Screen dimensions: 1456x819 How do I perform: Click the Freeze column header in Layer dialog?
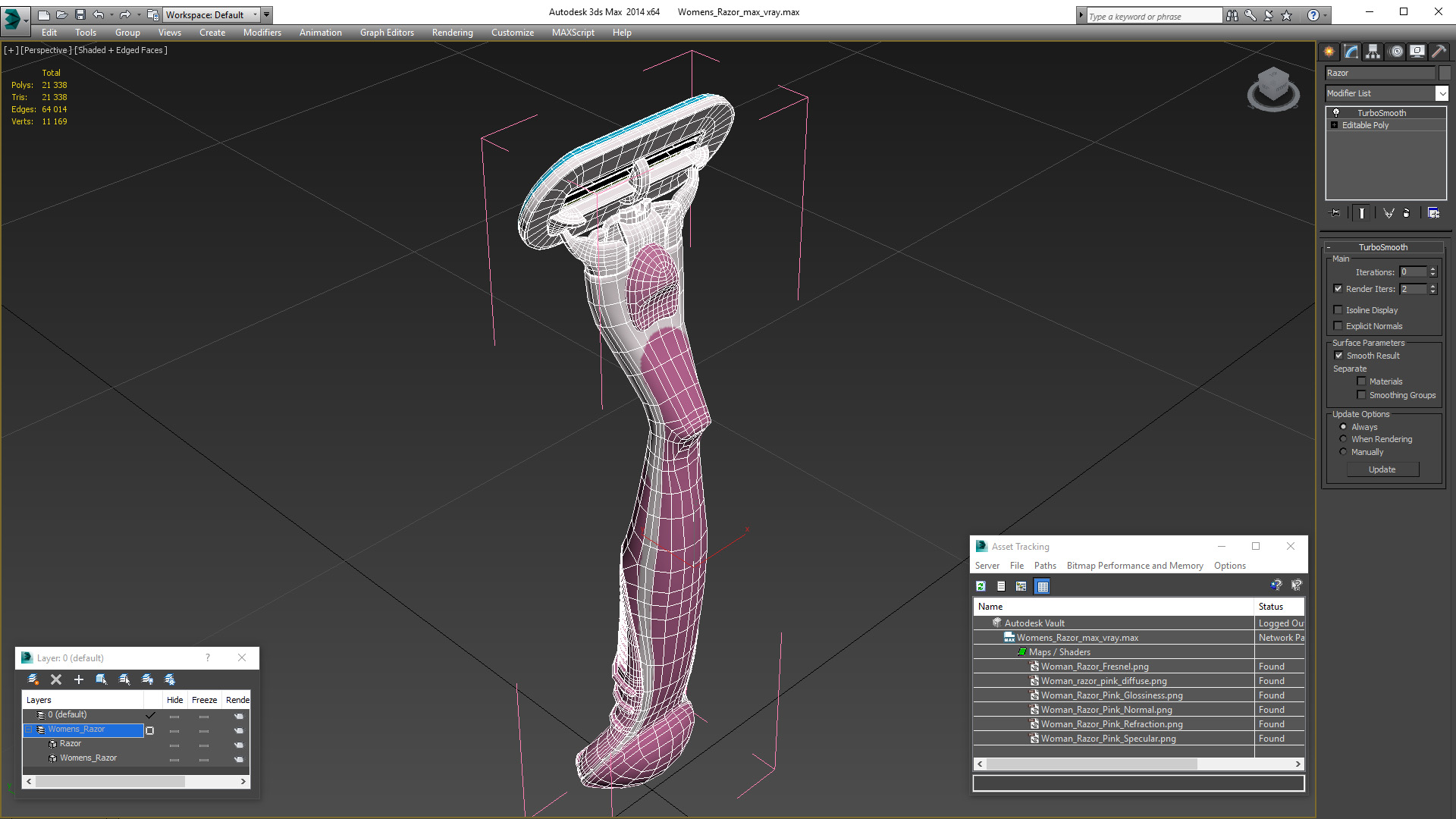[204, 700]
